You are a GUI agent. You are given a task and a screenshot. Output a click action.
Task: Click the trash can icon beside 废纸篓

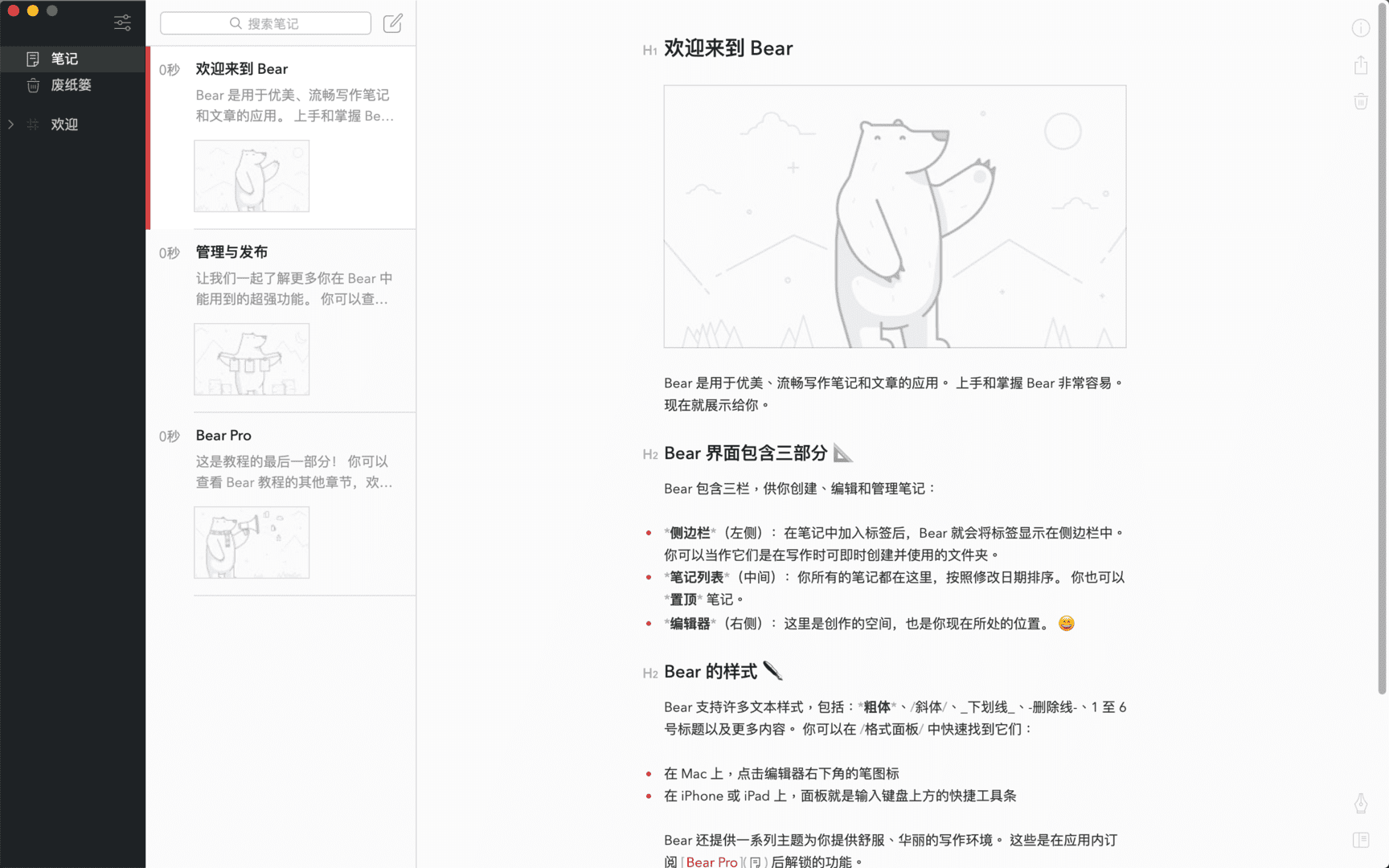pyautogui.click(x=33, y=85)
